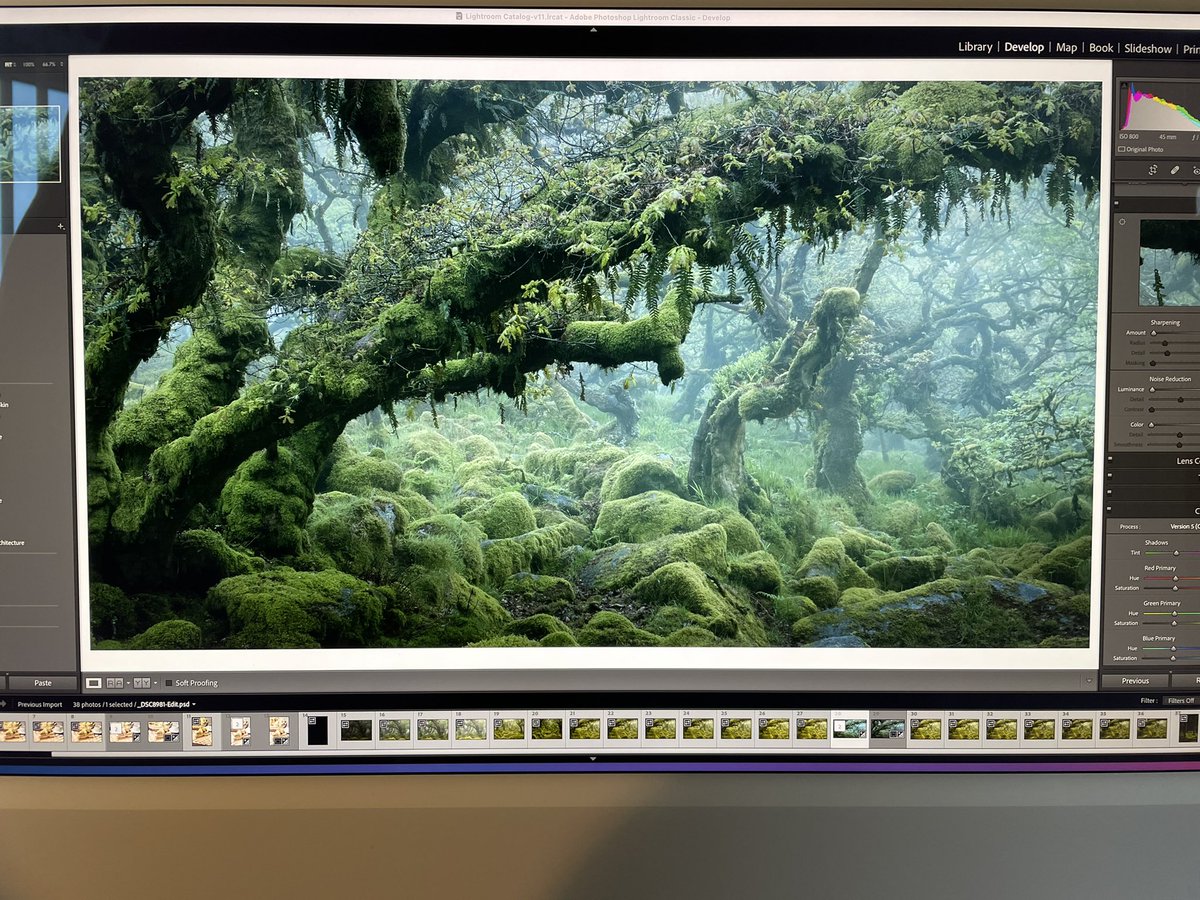
Task: Collapse the filmstrip with bottom triangle
Action: (593, 758)
